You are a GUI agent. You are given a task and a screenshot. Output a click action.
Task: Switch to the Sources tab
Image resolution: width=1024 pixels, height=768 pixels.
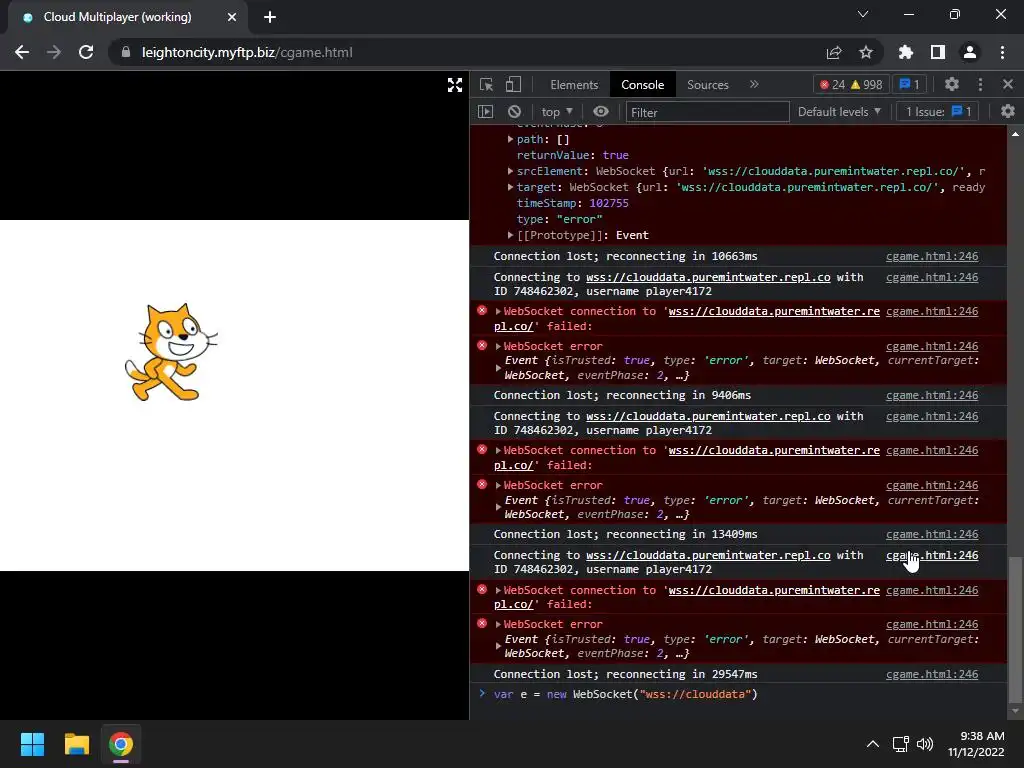click(707, 85)
